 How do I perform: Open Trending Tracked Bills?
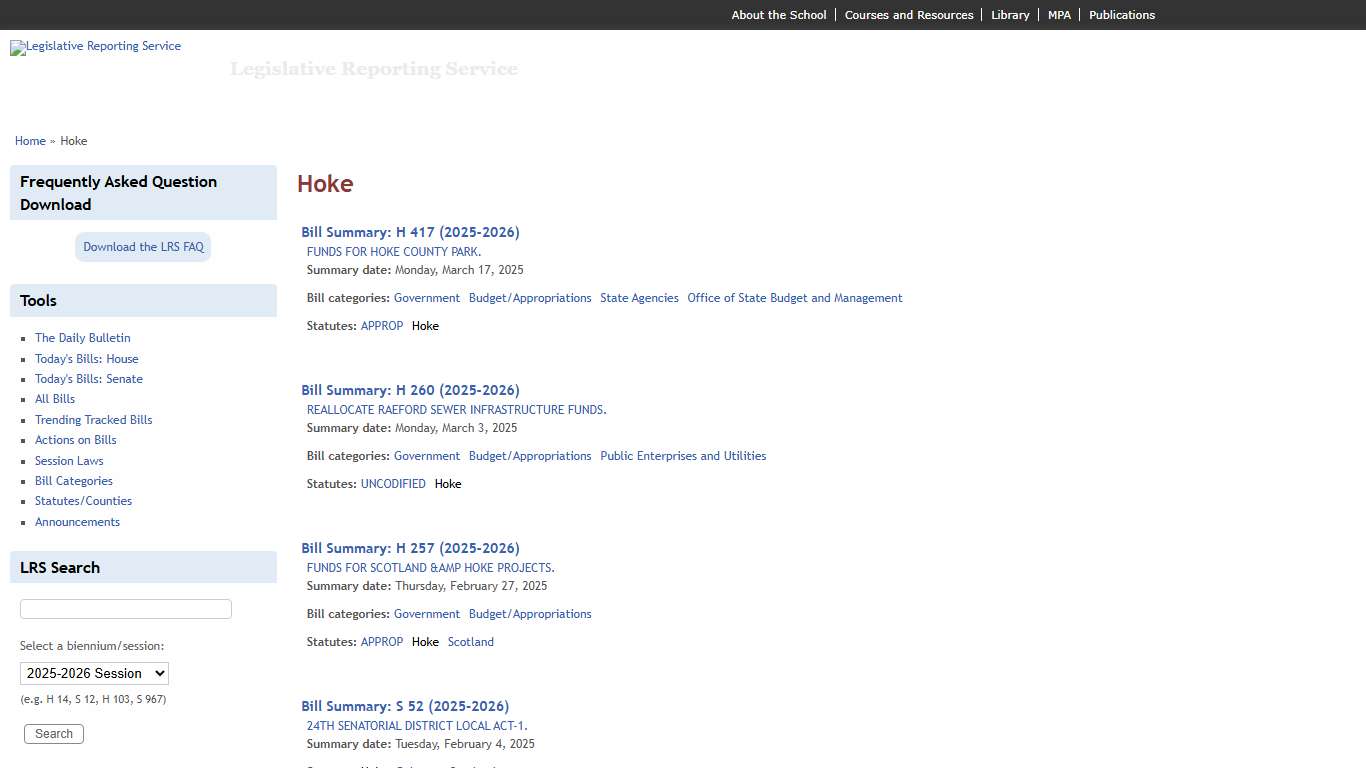pos(93,419)
